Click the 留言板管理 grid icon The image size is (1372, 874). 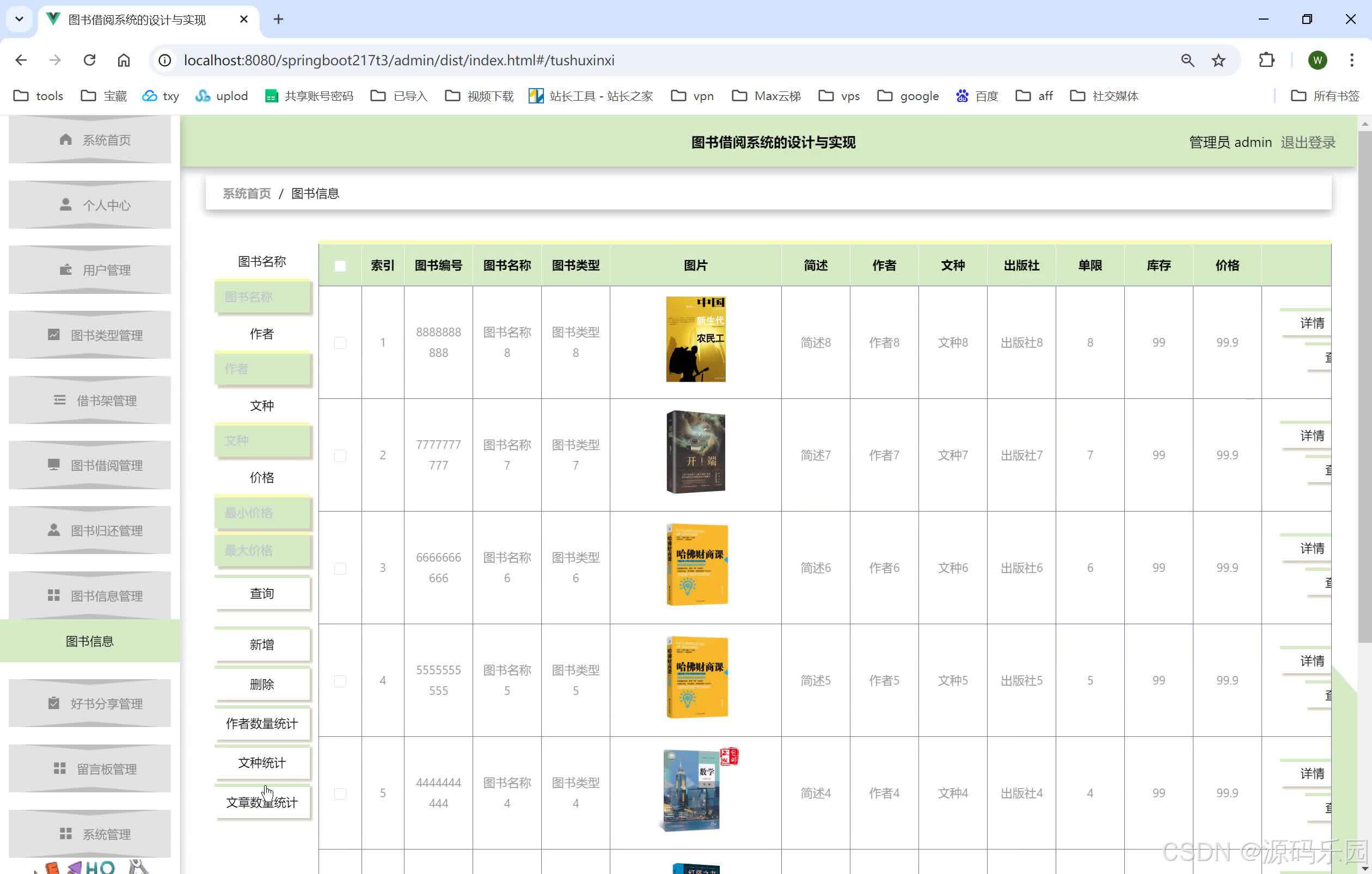pyautogui.click(x=60, y=768)
